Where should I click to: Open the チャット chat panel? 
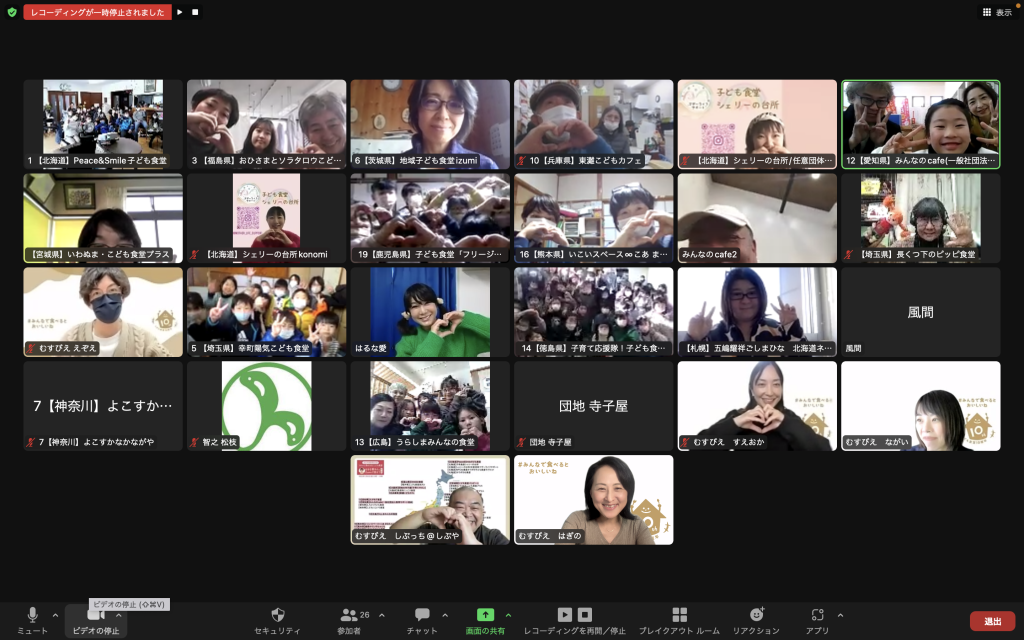tap(422, 616)
